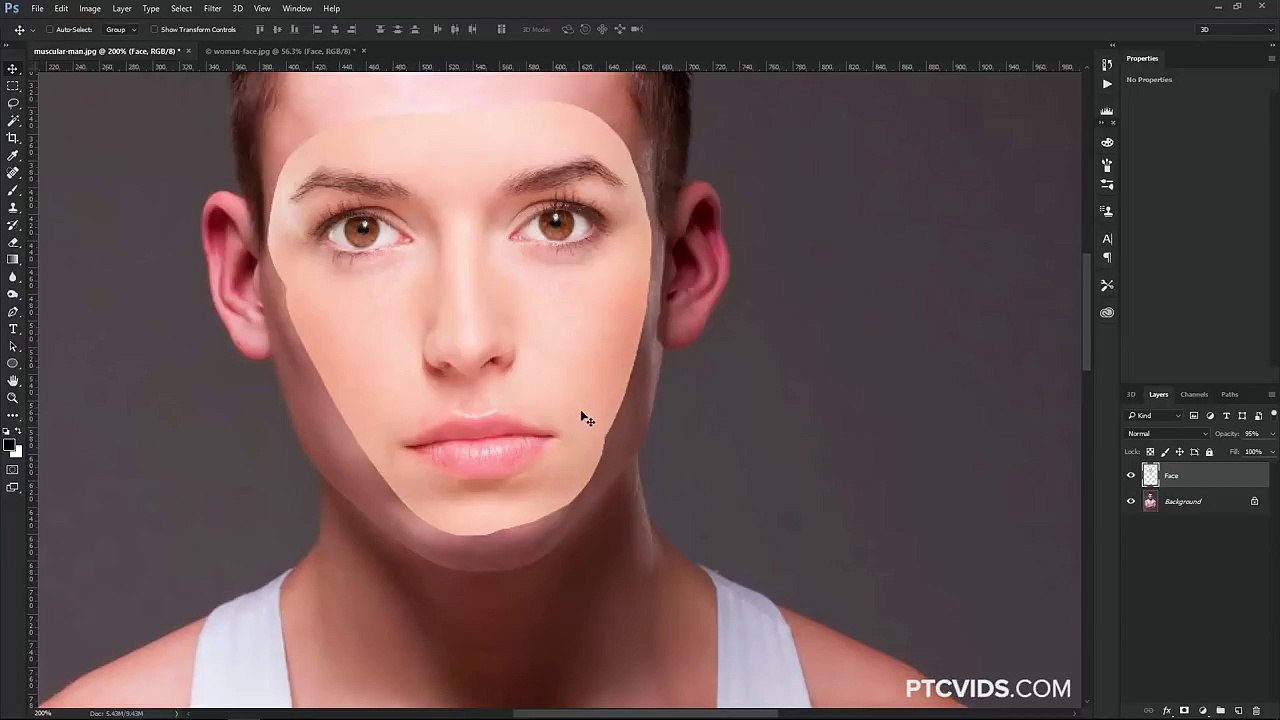Select the Pen tool
Image resolution: width=1280 pixels, height=720 pixels.
tap(13, 312)
